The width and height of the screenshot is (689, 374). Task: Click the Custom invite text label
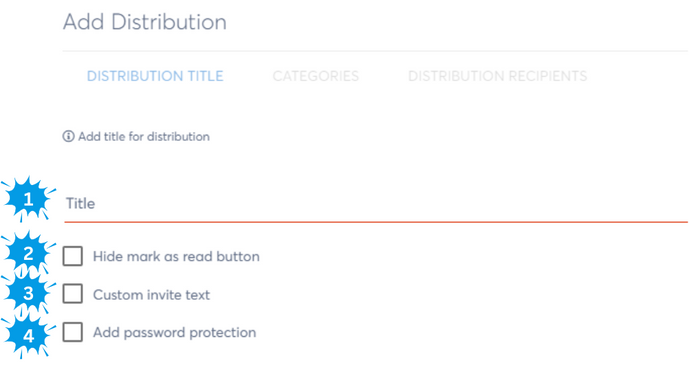pyautogui.click(x=152, y=294)
